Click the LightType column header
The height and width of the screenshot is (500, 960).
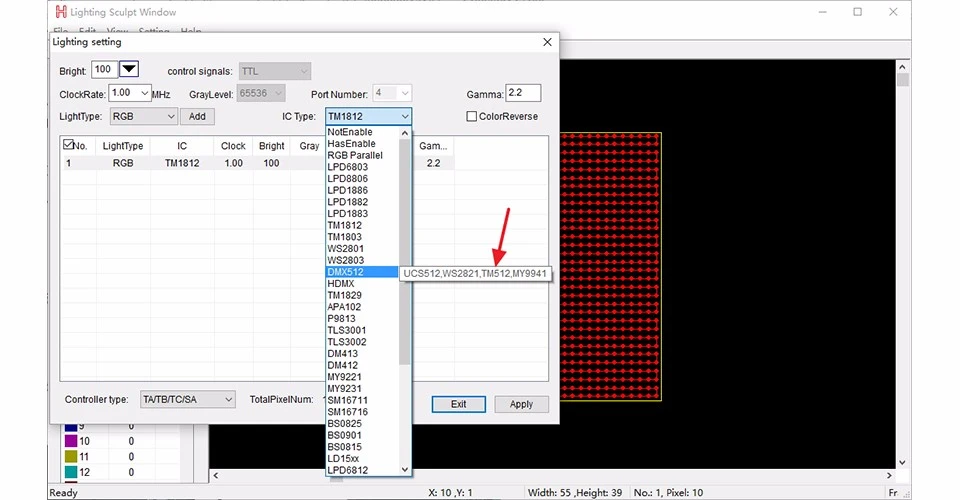[122, 146]
